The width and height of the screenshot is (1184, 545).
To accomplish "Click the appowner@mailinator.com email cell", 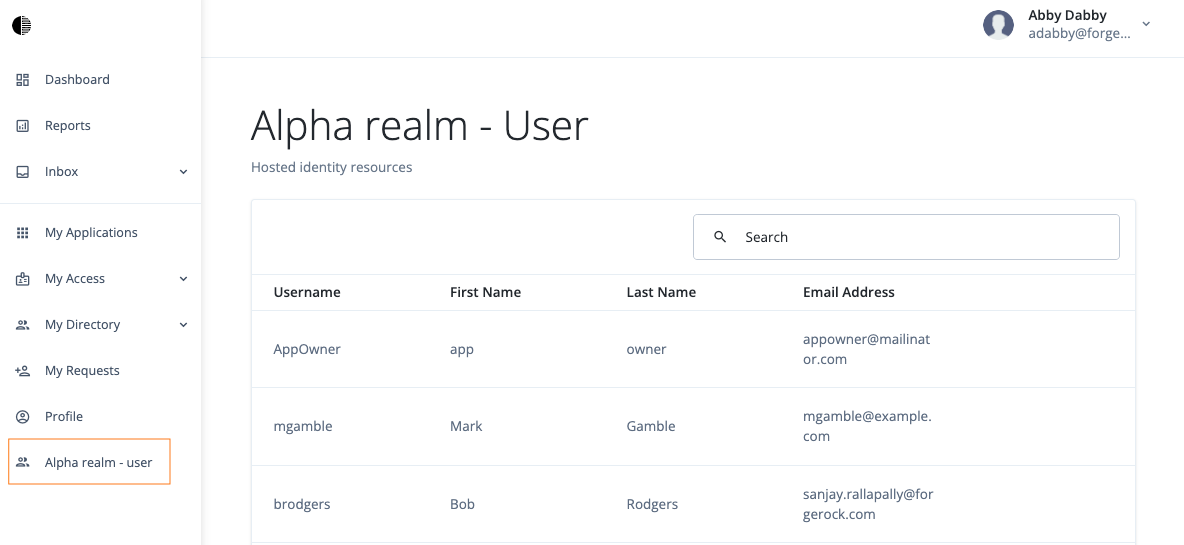I will [x=866, y=349].
